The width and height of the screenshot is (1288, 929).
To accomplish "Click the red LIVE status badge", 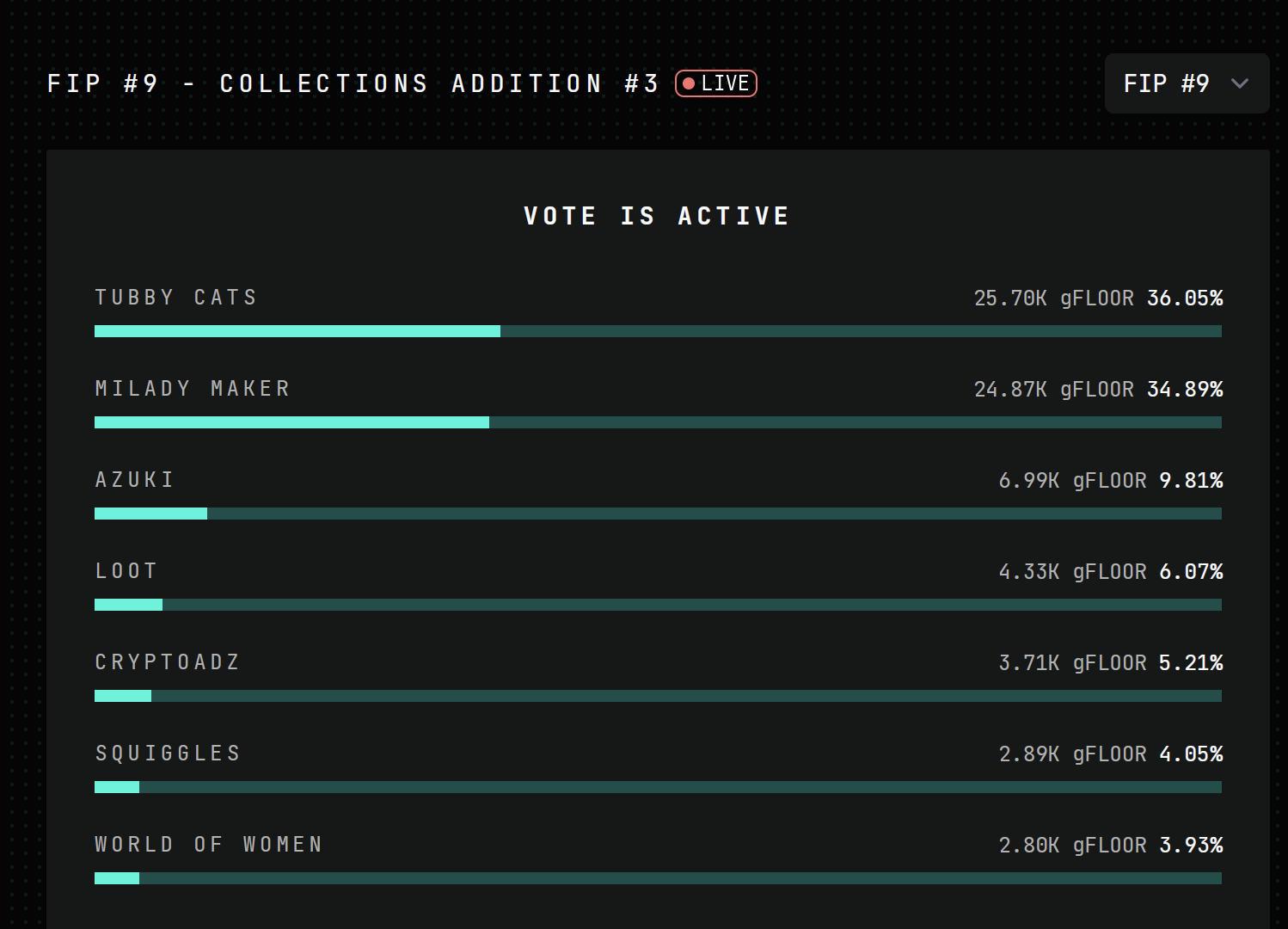I will click(x=716, y=83).
